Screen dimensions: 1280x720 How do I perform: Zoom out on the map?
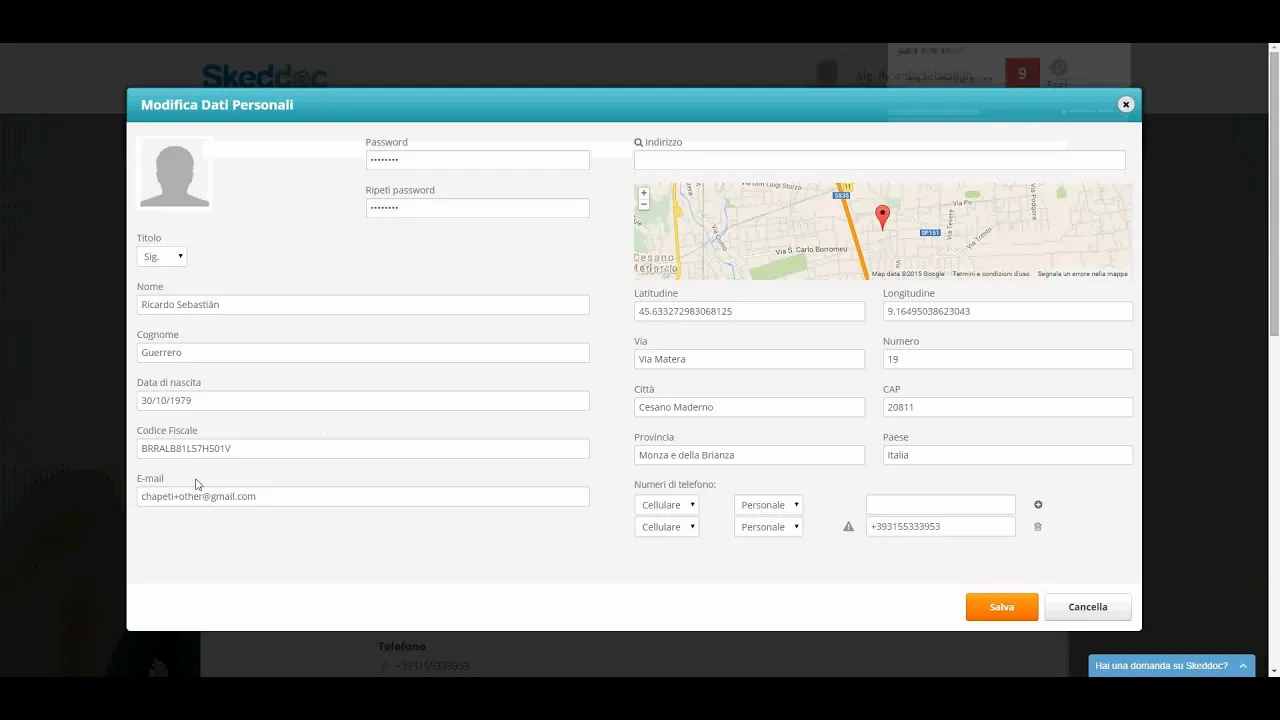(x=644, y=204)
